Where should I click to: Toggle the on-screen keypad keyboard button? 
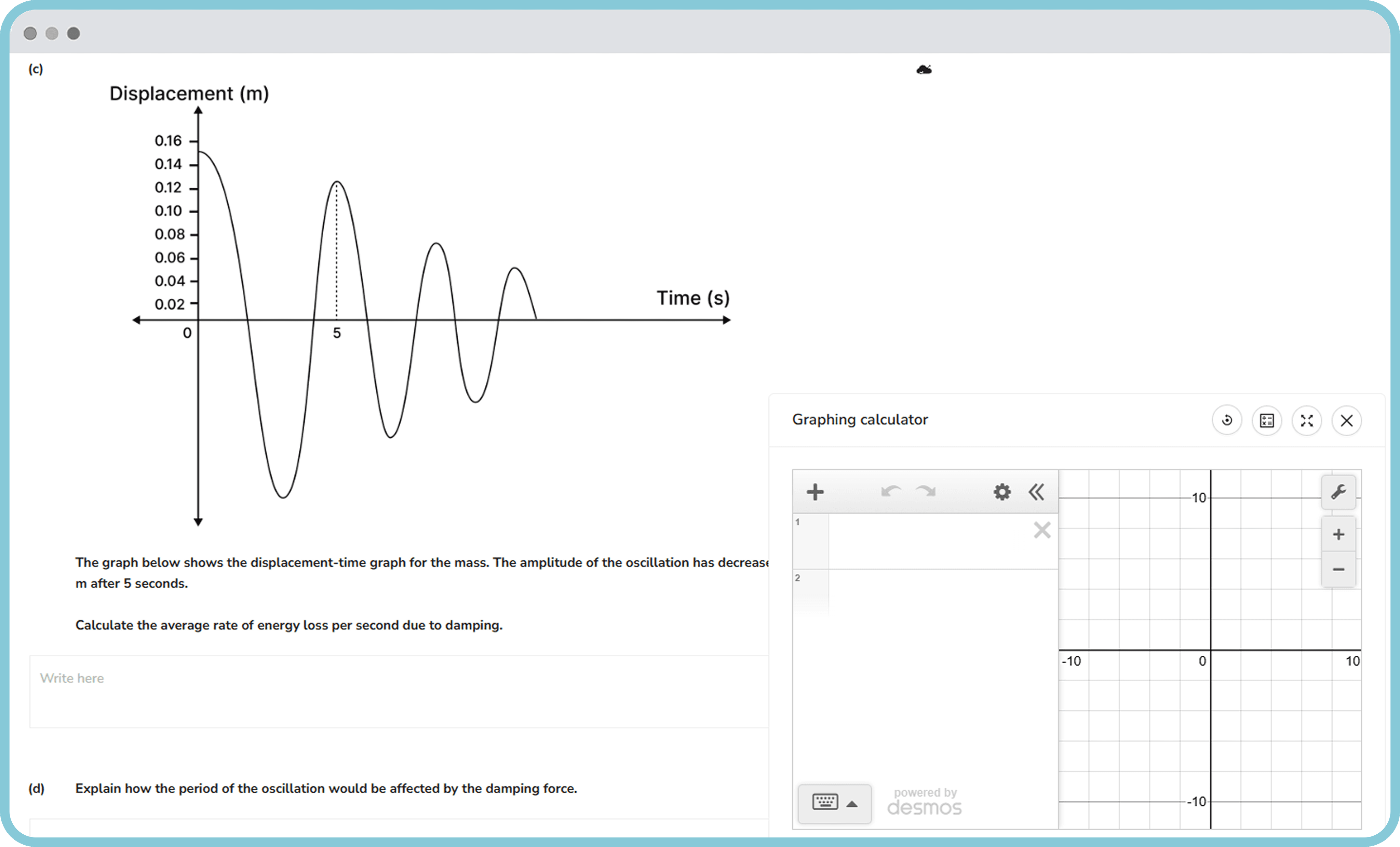[825, 802]
